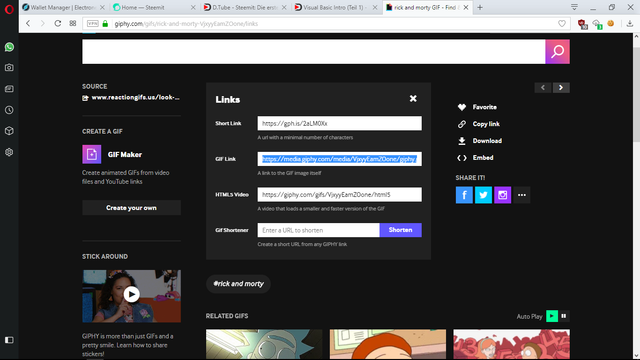640x360 pixels.
Task: Click Copy link option
Action: [x=478, y=124]
